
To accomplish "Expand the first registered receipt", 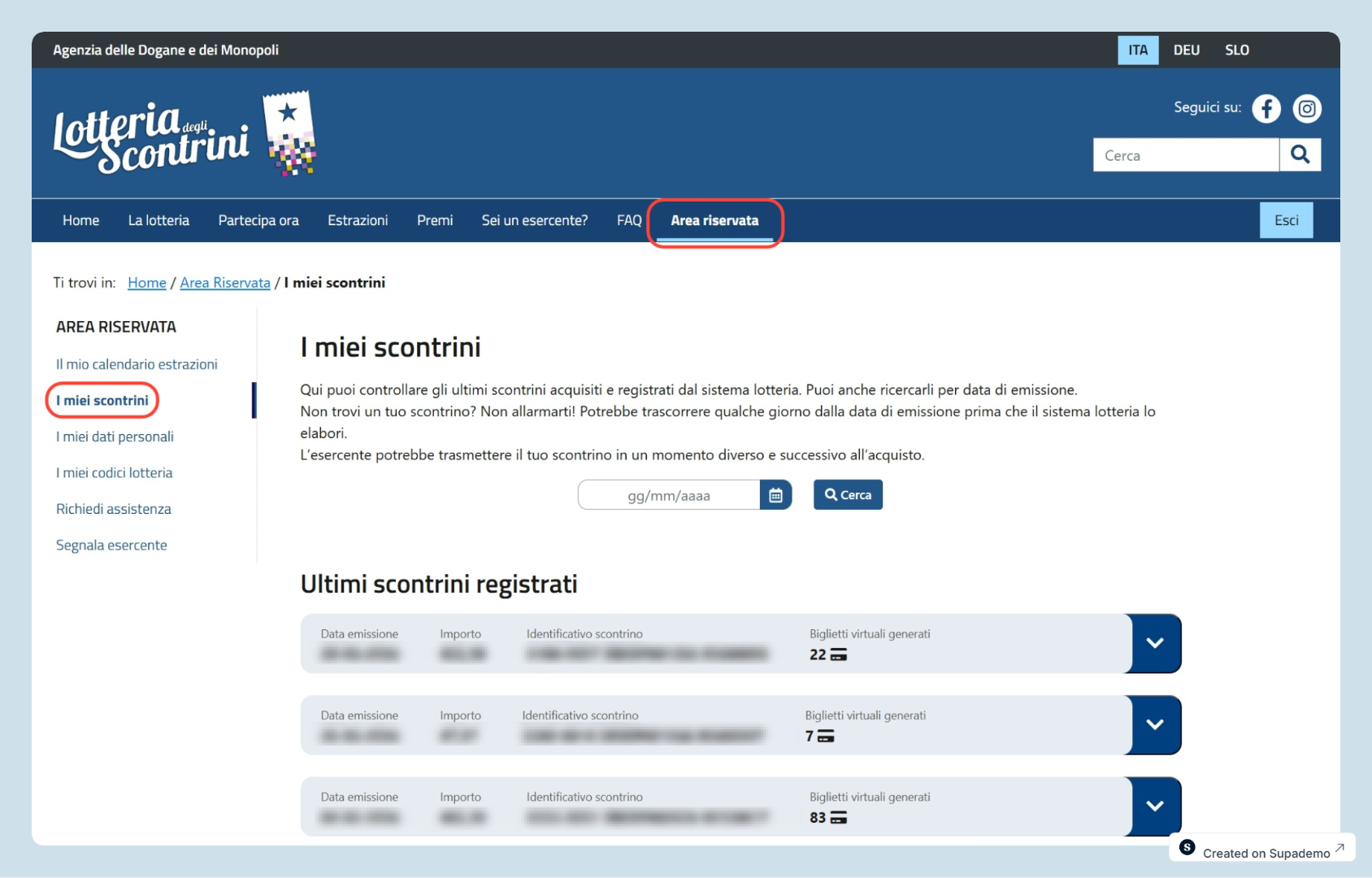I will 1153,644.
